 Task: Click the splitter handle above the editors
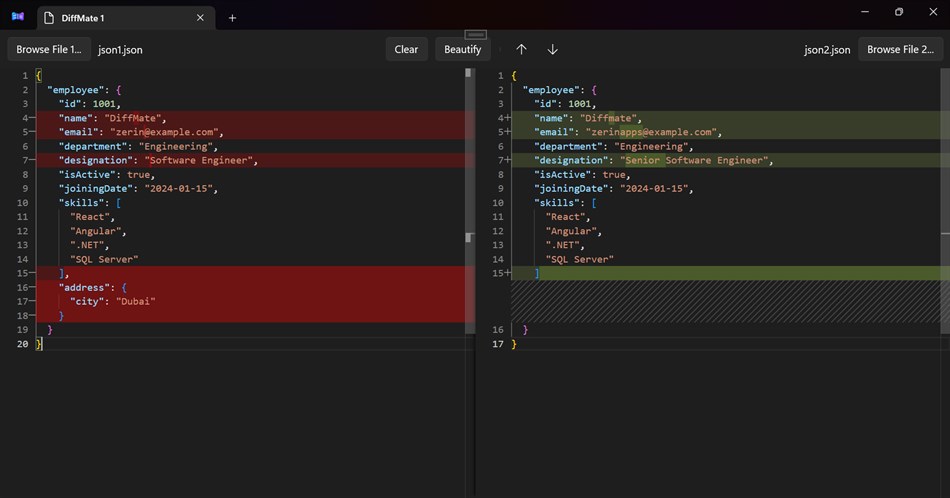[476, 35]
